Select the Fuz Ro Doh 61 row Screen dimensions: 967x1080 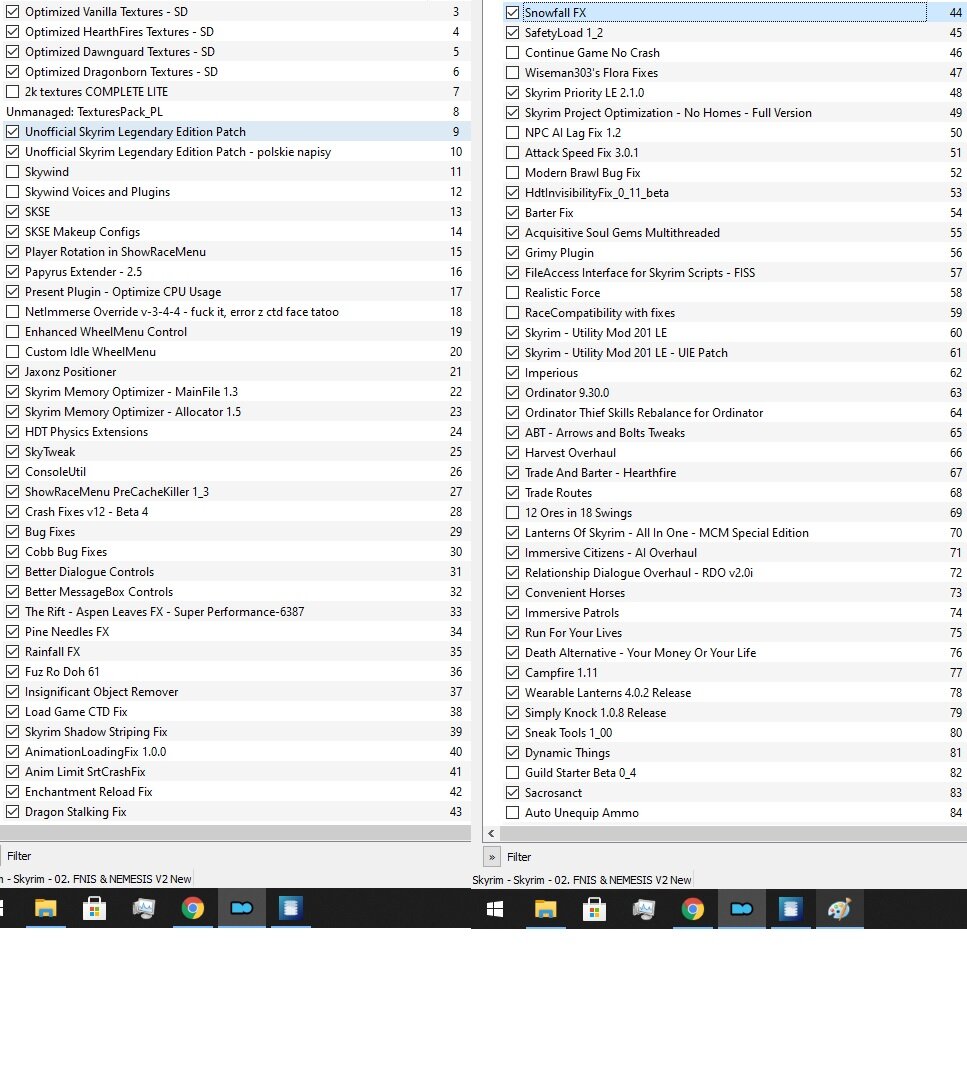(236, 672)
